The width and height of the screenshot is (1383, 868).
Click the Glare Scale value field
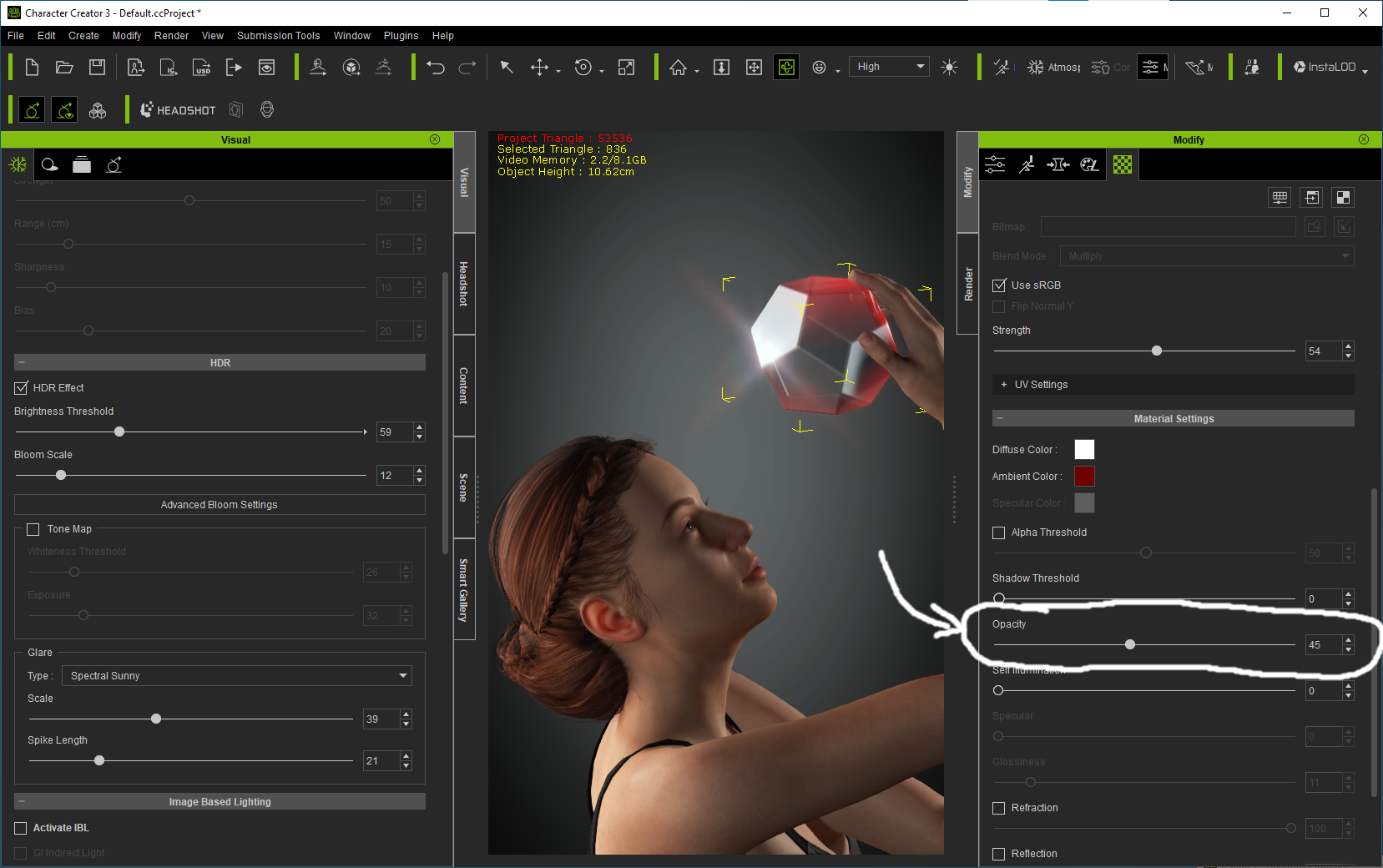coord(381,719)
